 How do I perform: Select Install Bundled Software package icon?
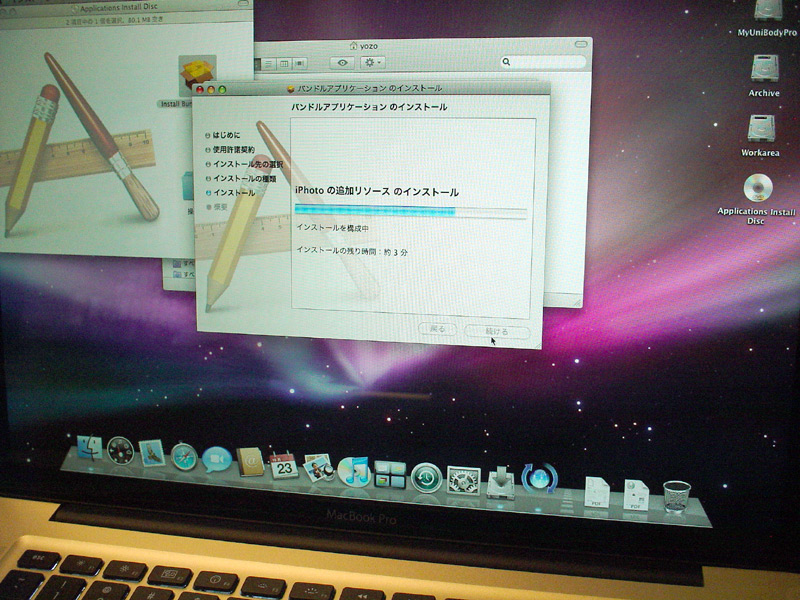[x=197, y=74]
